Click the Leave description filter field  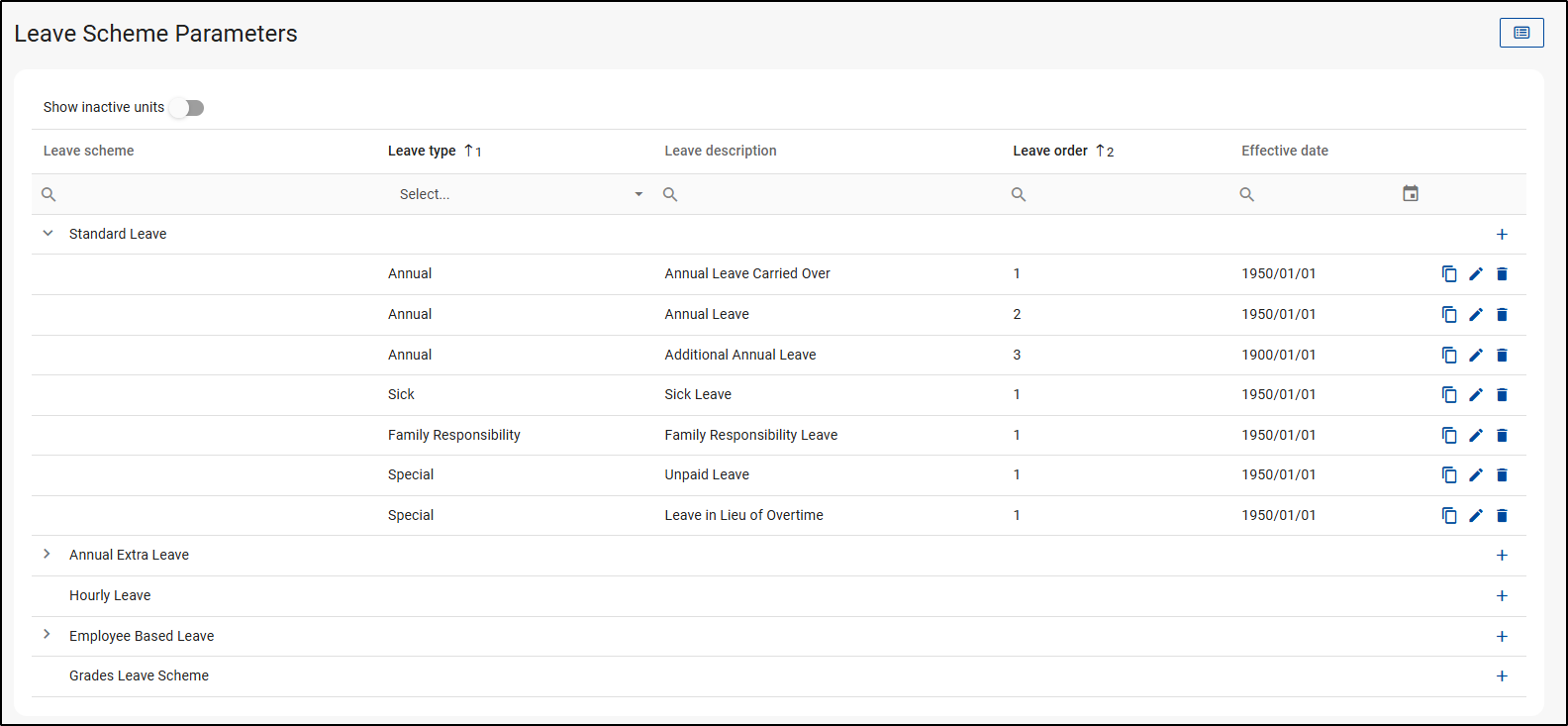pyautogui.click(x=832, y=194)
